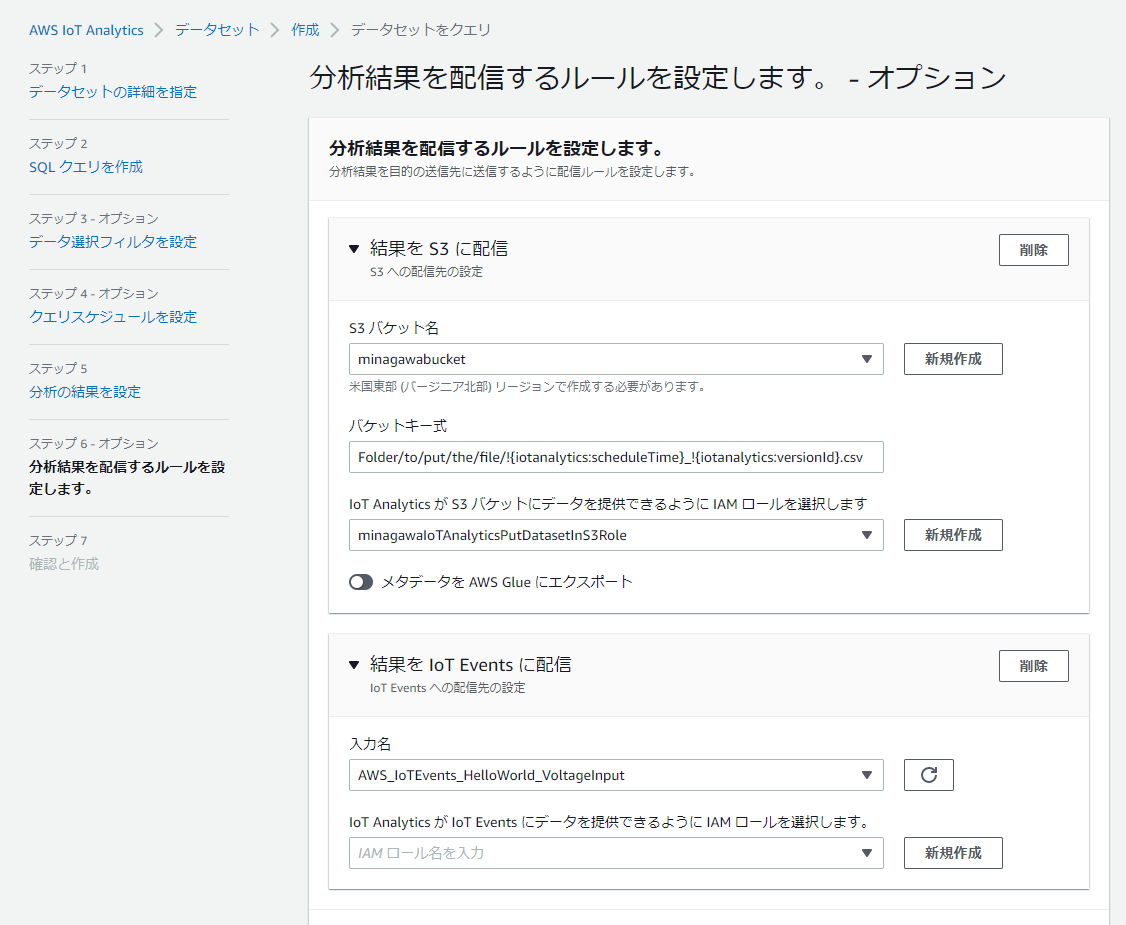Screen dimensions: 1126x925
Task: Go to the 作成 breadcrumb link
Action: click(x=305, y=30)
